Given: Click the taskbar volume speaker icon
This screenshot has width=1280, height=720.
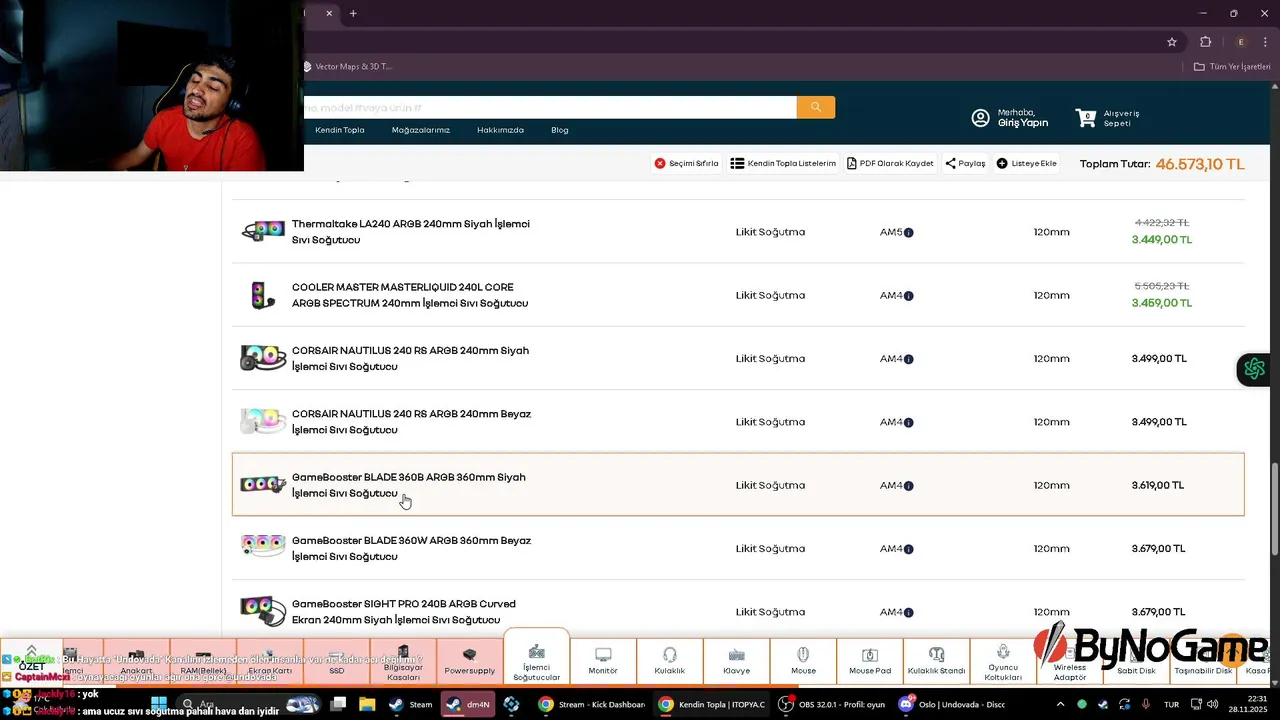Looking at the screenshot, I should point(1213,704).
